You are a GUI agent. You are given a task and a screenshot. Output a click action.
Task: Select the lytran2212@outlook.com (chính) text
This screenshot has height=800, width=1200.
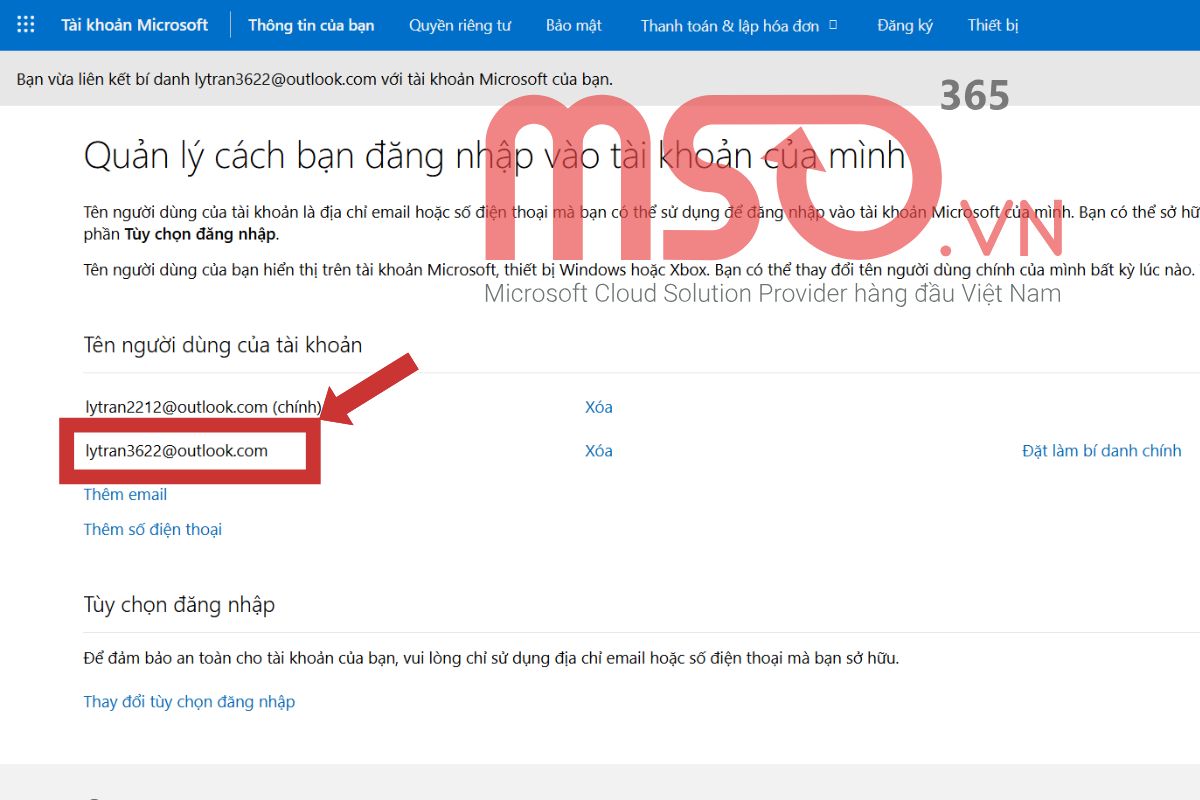pos(204,407)
